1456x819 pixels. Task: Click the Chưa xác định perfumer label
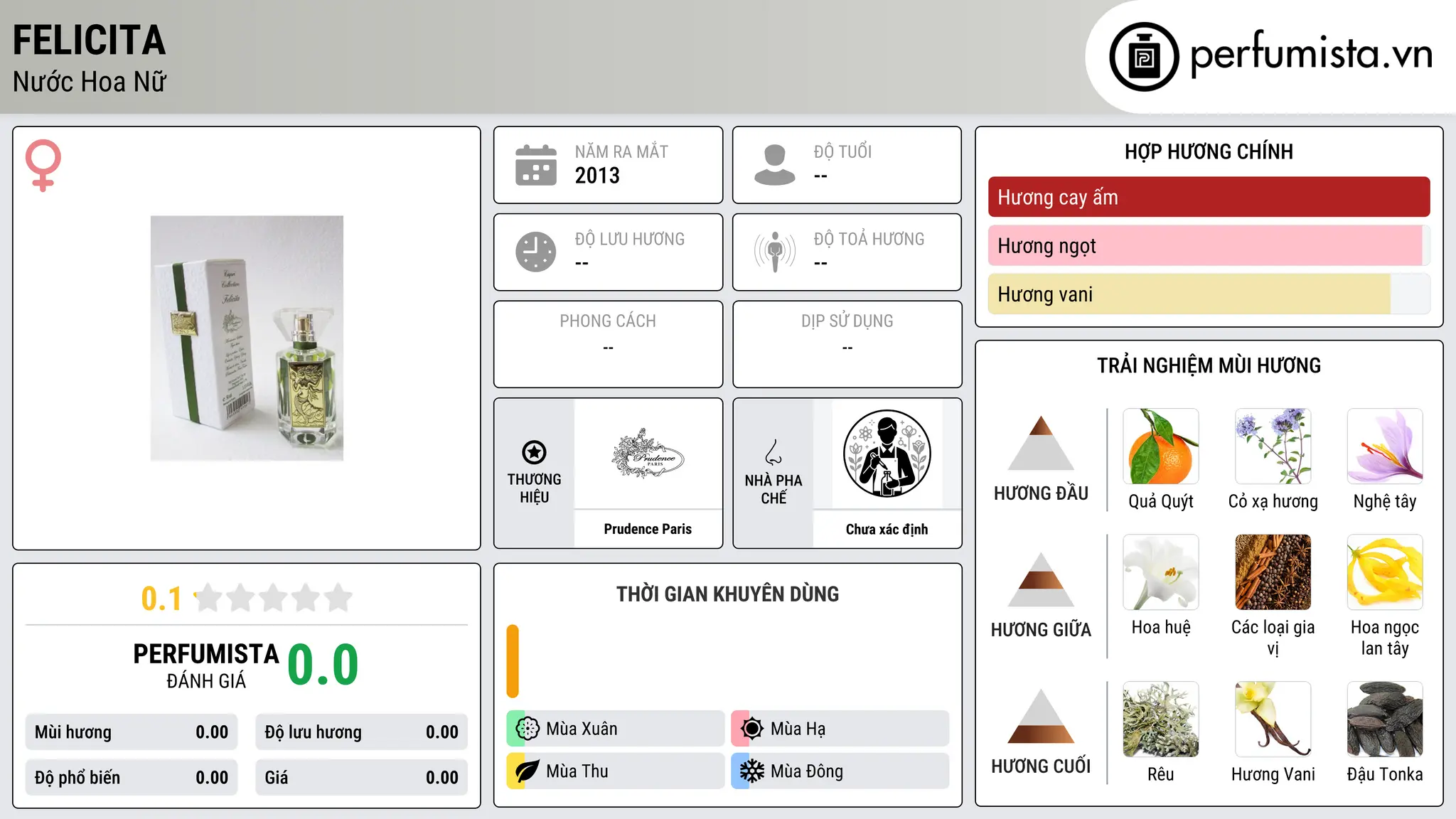pos(887,529)
